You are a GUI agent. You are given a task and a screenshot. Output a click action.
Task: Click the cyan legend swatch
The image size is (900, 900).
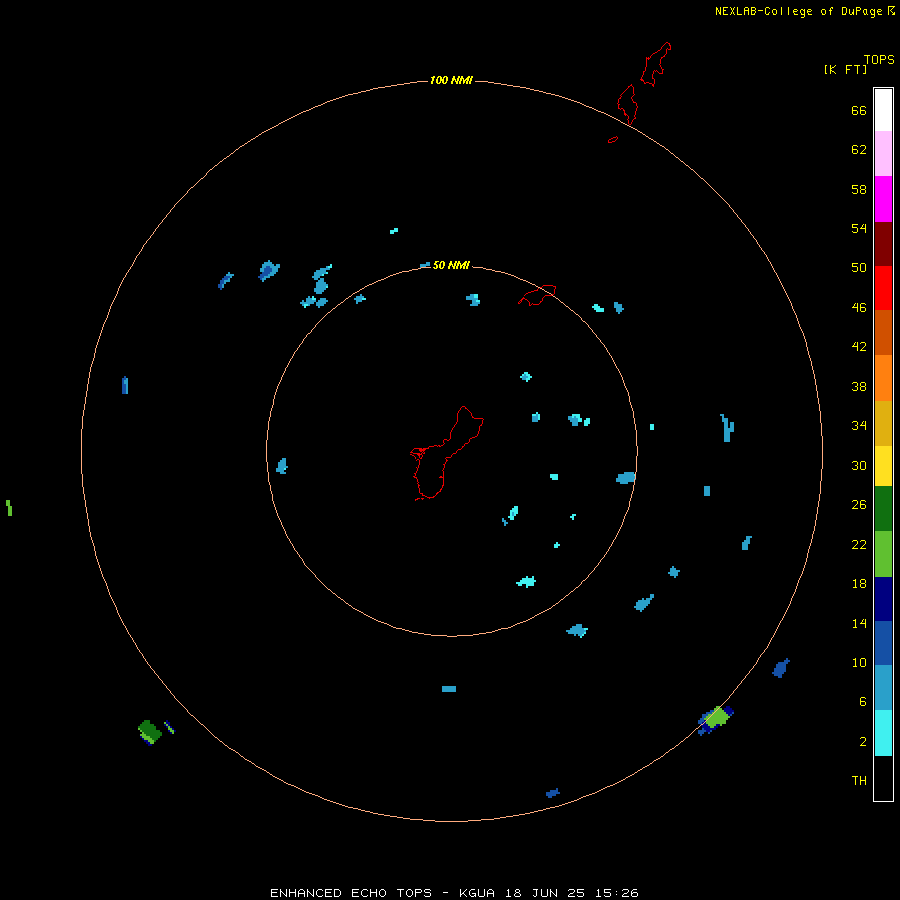click(883, 733)
